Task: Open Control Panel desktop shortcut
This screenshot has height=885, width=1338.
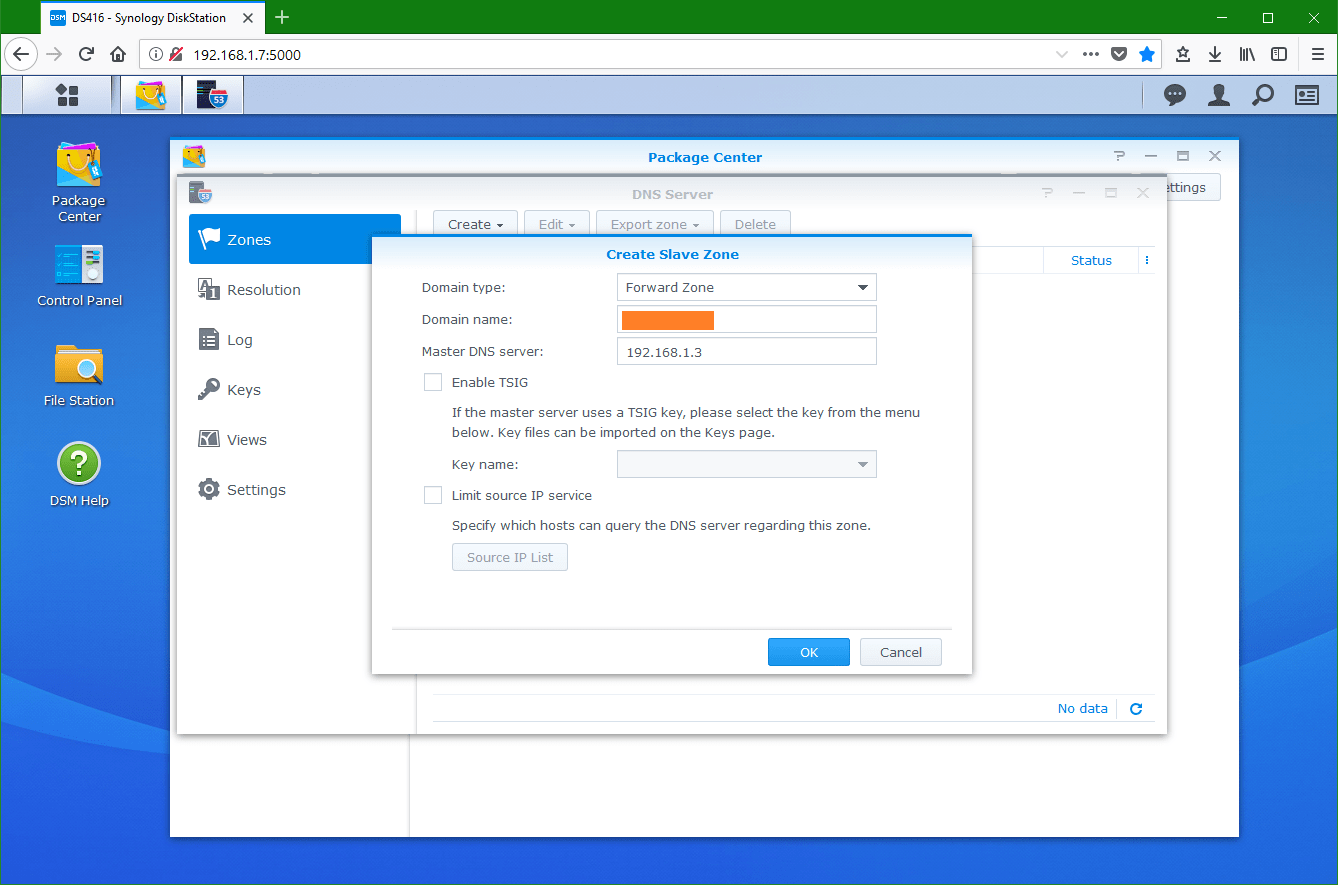Action: click(79, 276)
